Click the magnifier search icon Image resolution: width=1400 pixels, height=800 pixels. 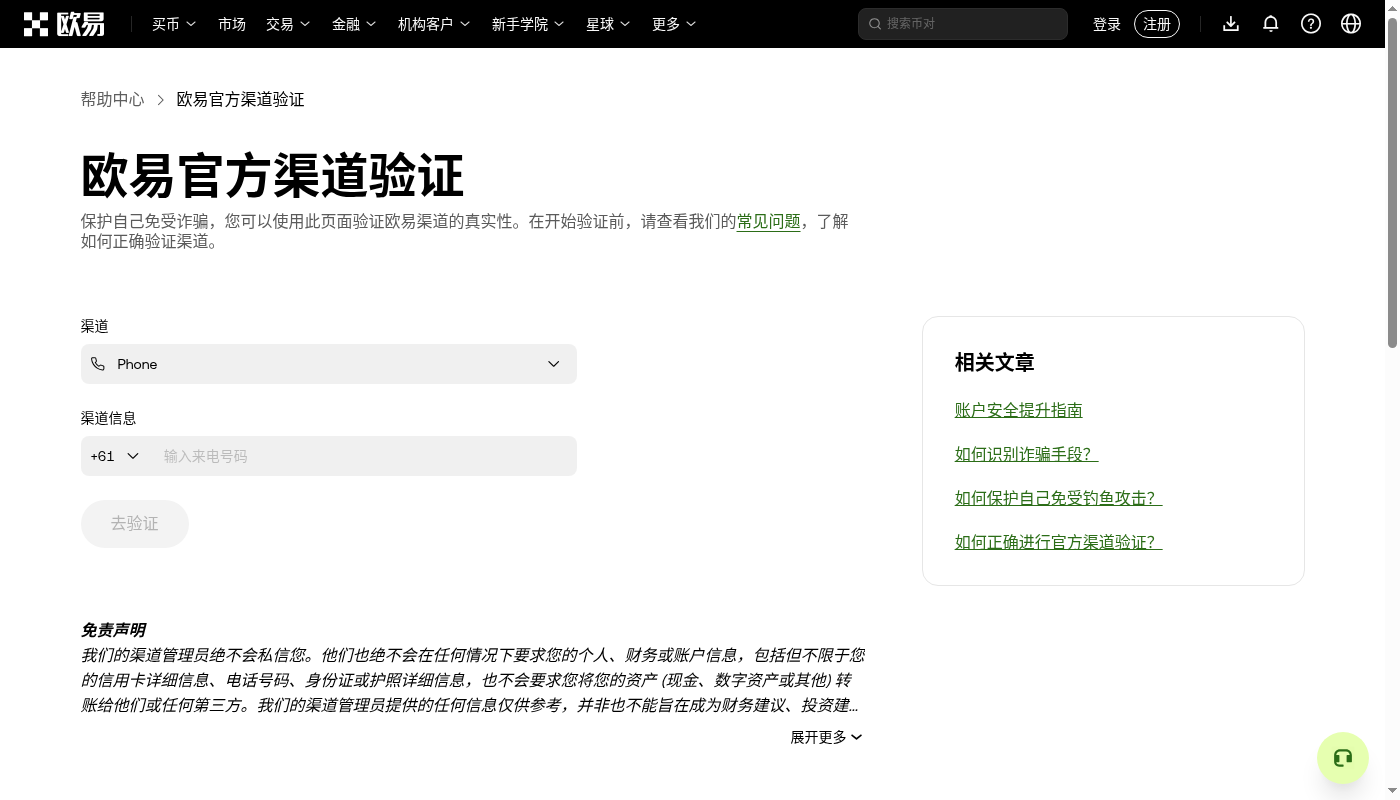tap(876, 24)
